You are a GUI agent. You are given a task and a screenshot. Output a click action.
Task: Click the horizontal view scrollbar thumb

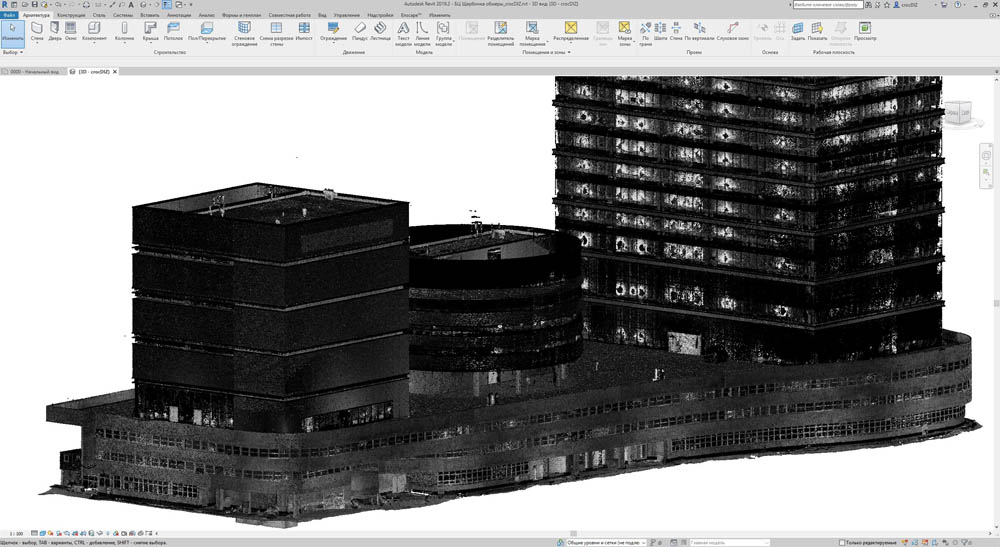pos(573,534)
